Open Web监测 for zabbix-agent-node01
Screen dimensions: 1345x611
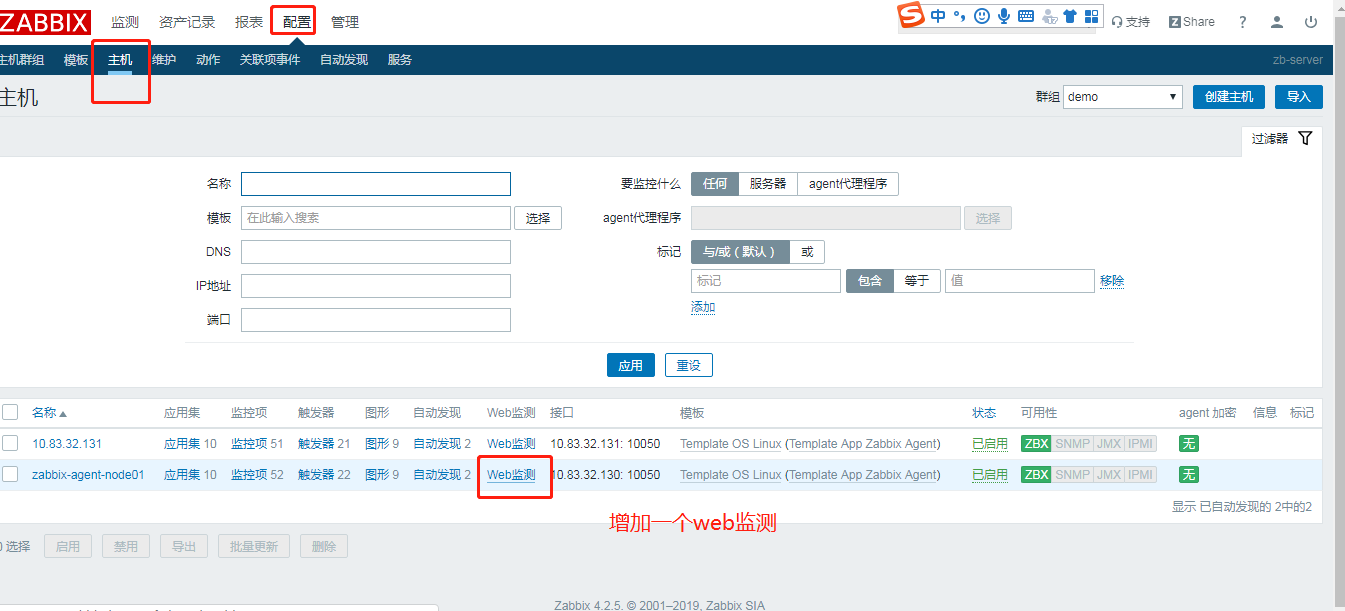(511, 475)
